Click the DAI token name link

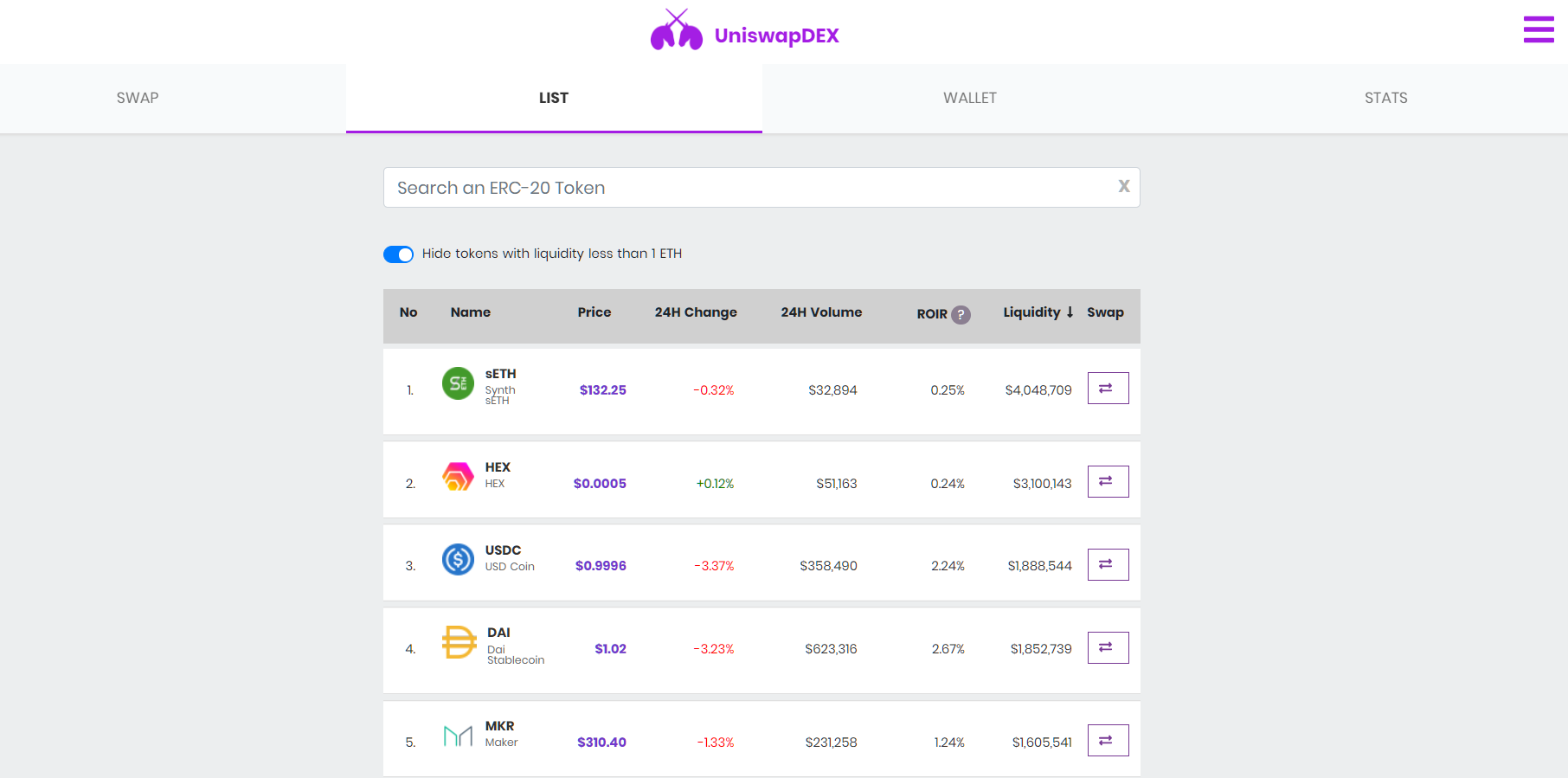click(x=498, y=633)
